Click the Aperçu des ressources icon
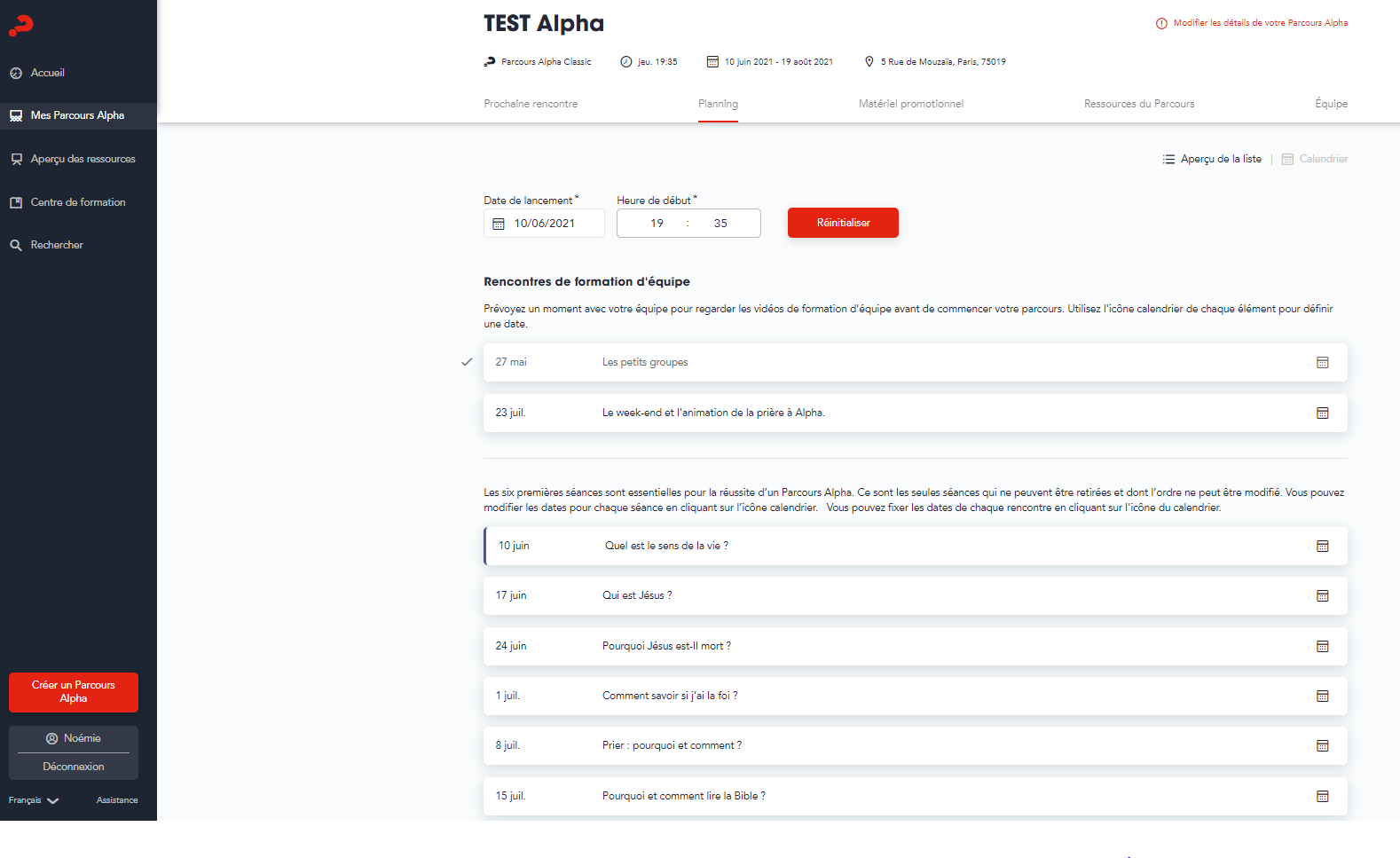The image size is (1400, 858). pyautogui.click(x=16, y=159)
